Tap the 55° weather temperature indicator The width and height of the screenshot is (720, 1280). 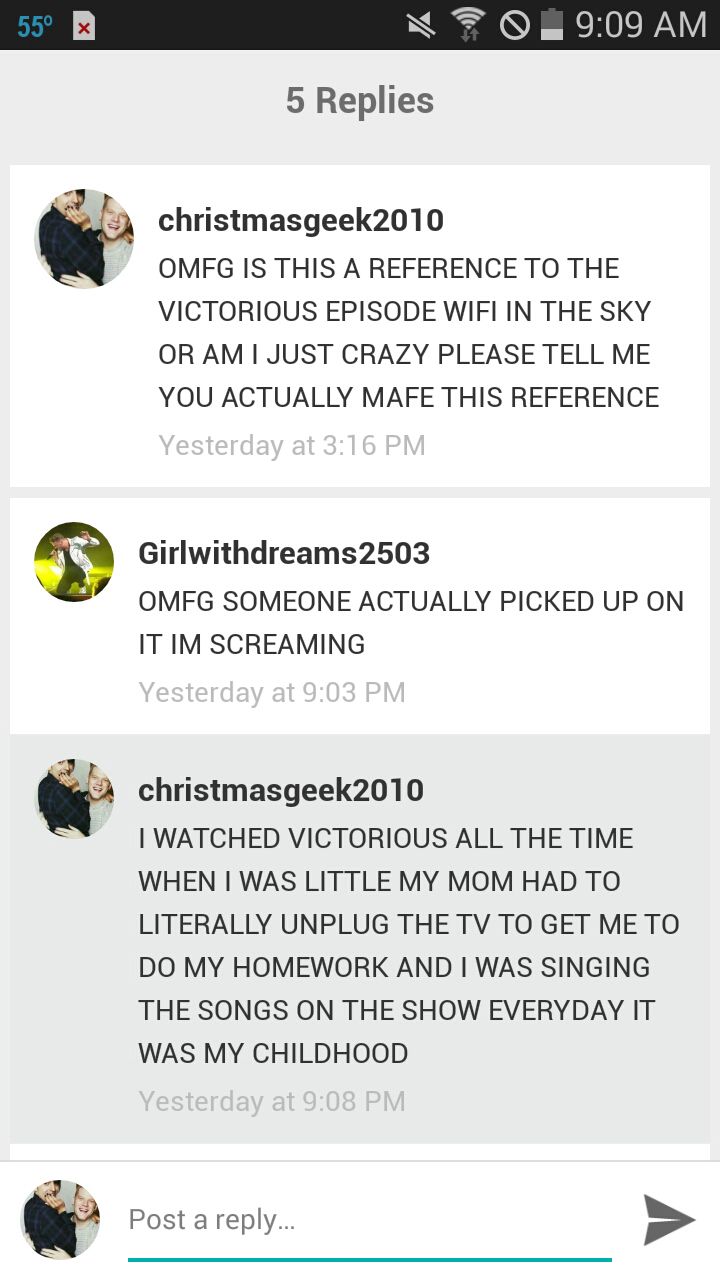(35, 25)
